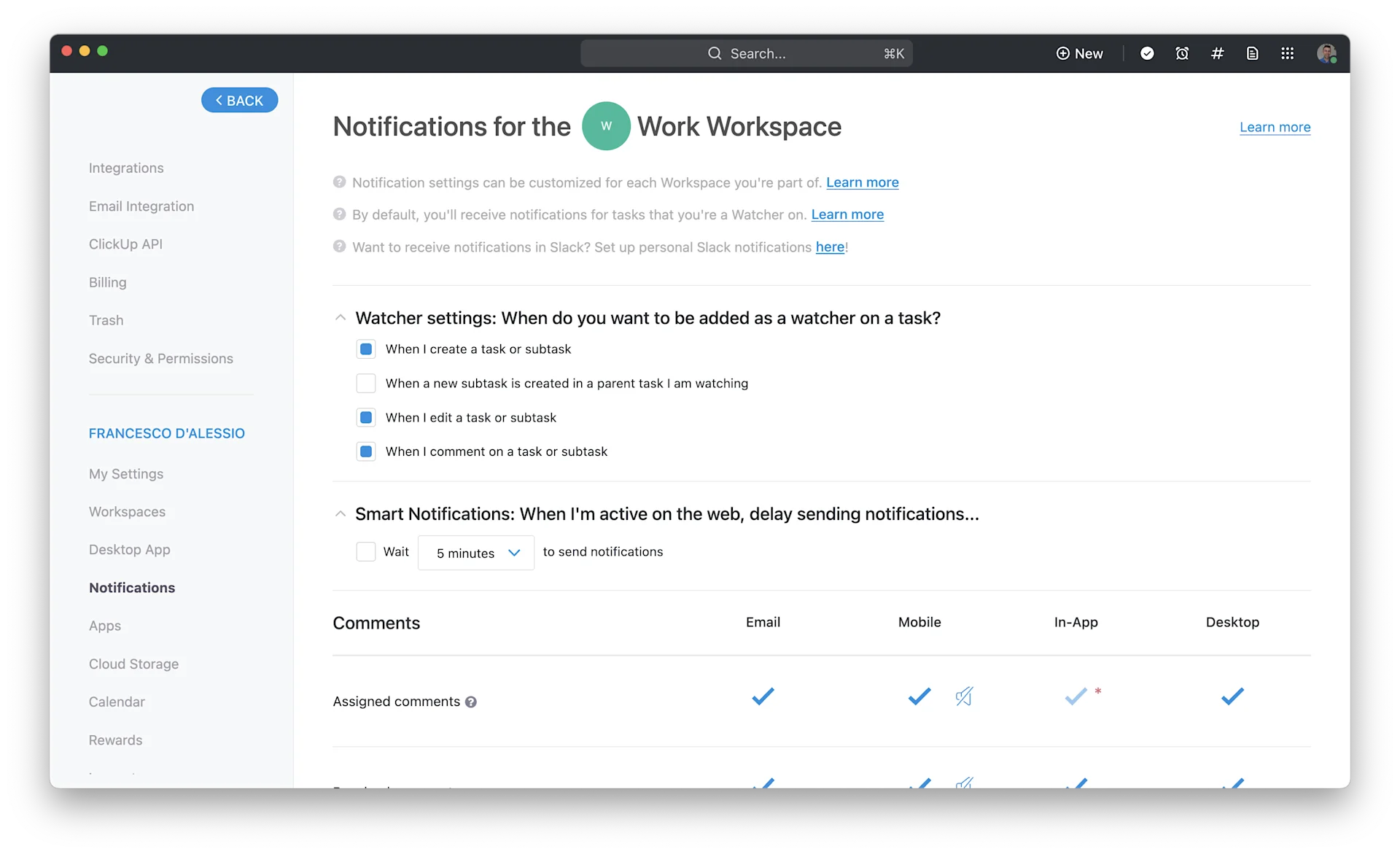The width and height of the screenshot is (1400, 854).
Task: Click the New button in top bar
Action: pos(1079,53)
